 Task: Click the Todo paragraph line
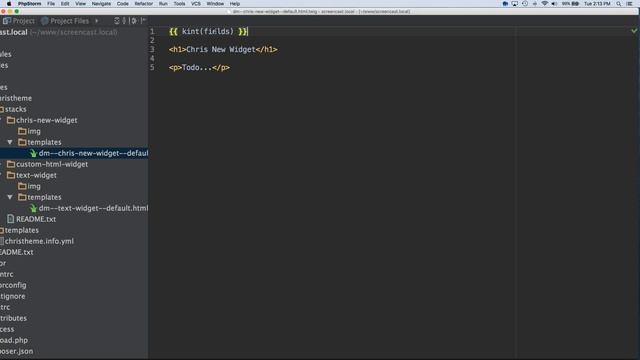tap(199, 68)
